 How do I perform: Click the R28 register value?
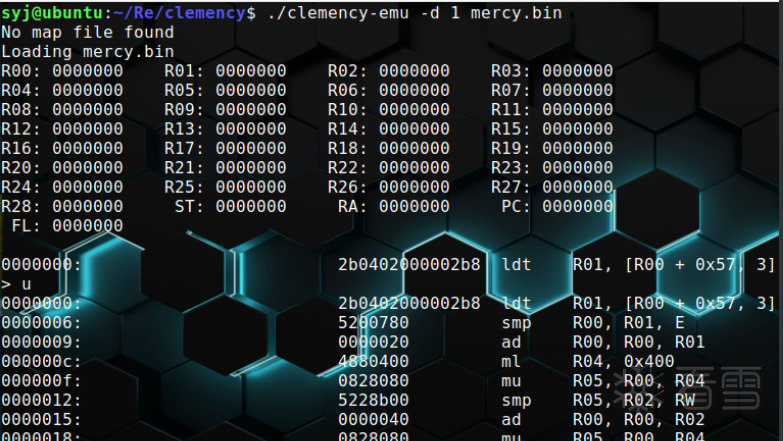[87, 207]
